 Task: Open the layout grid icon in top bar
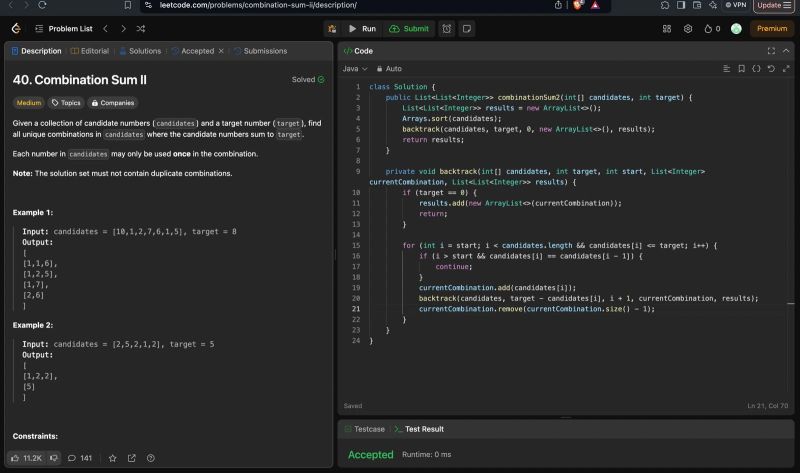click(x=666, y=29)
